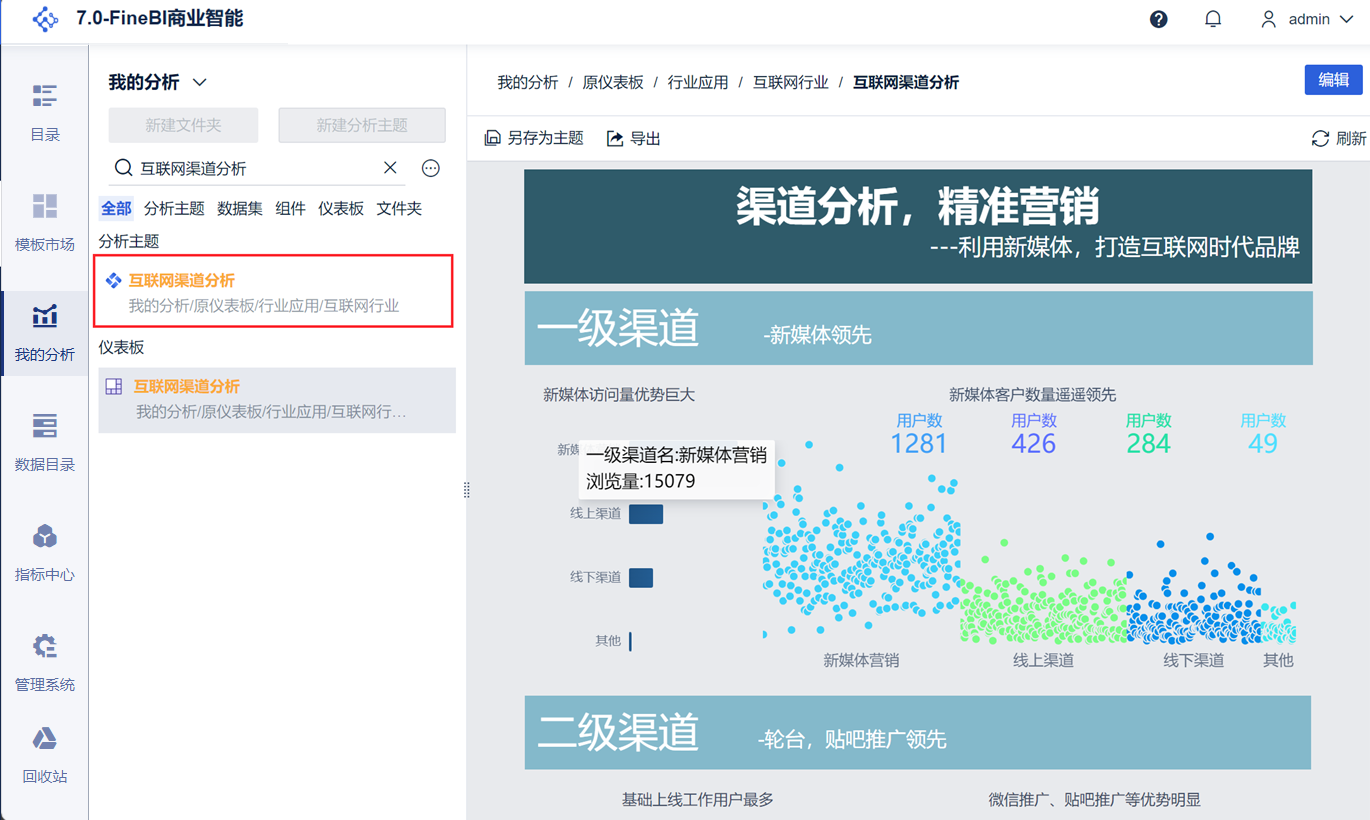Open 管理系统 in the left sidebar
The image size is (1370, 820).
click(45, 662)
